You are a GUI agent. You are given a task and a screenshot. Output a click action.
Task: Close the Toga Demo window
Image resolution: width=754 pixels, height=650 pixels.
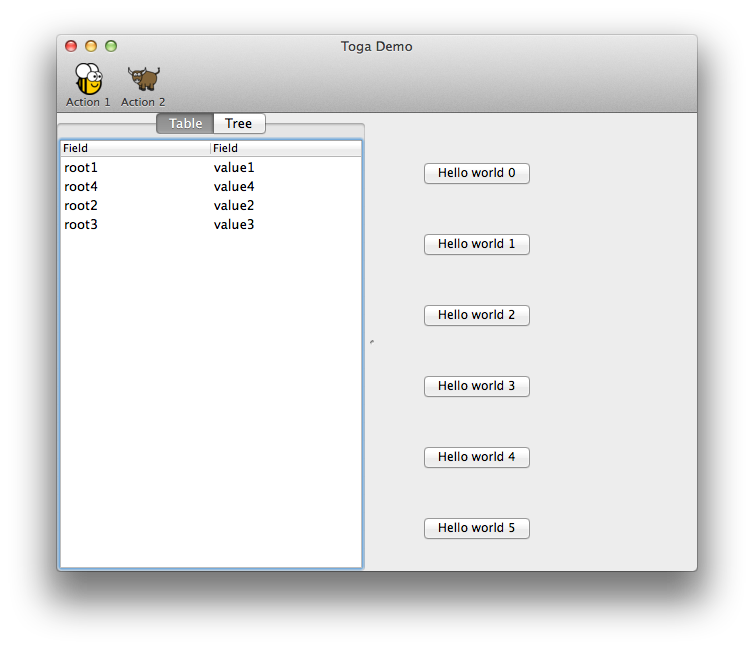click(71, 46)
